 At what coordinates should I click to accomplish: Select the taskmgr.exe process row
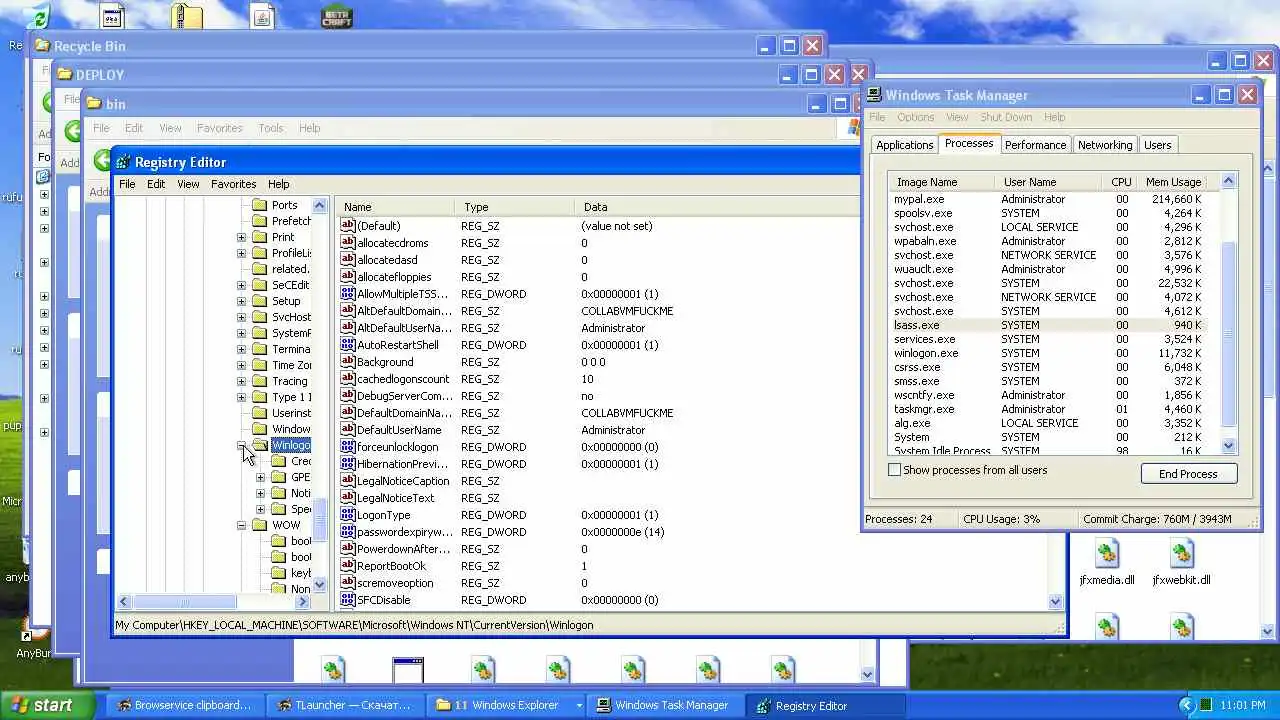(1046, 409)
